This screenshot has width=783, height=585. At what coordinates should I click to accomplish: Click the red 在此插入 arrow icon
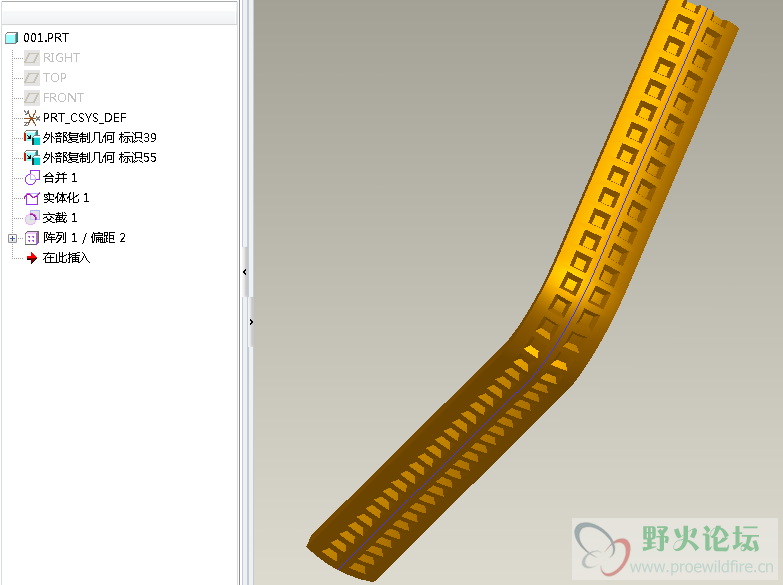click(32, 258)
